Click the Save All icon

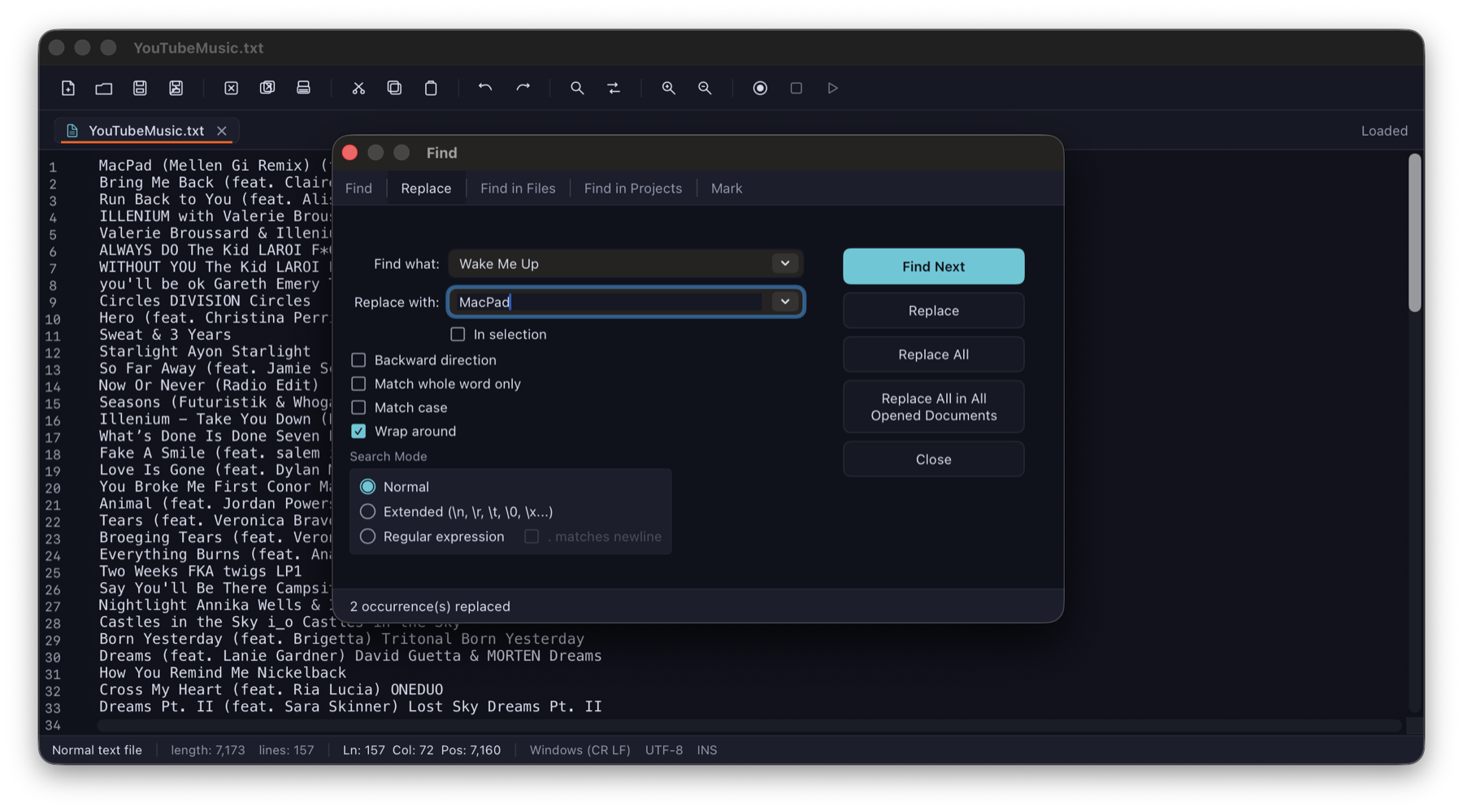(x=176, y=88)
